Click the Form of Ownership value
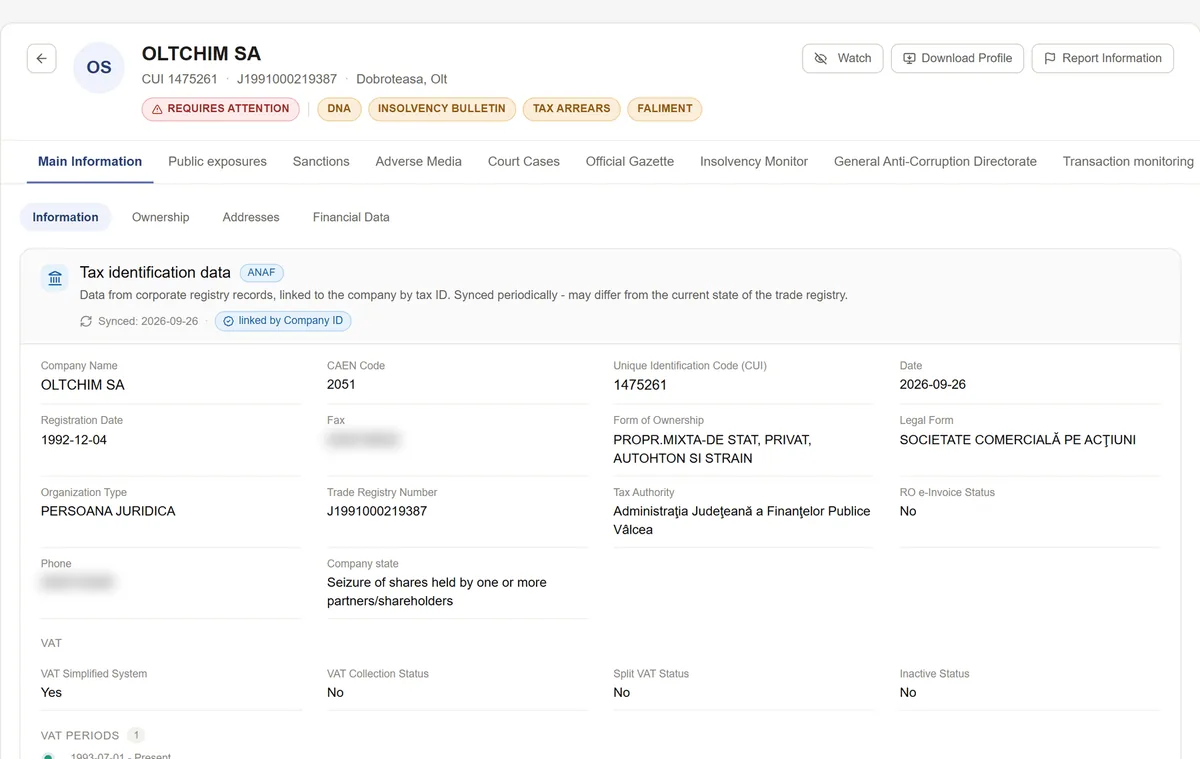 (712, 449)
